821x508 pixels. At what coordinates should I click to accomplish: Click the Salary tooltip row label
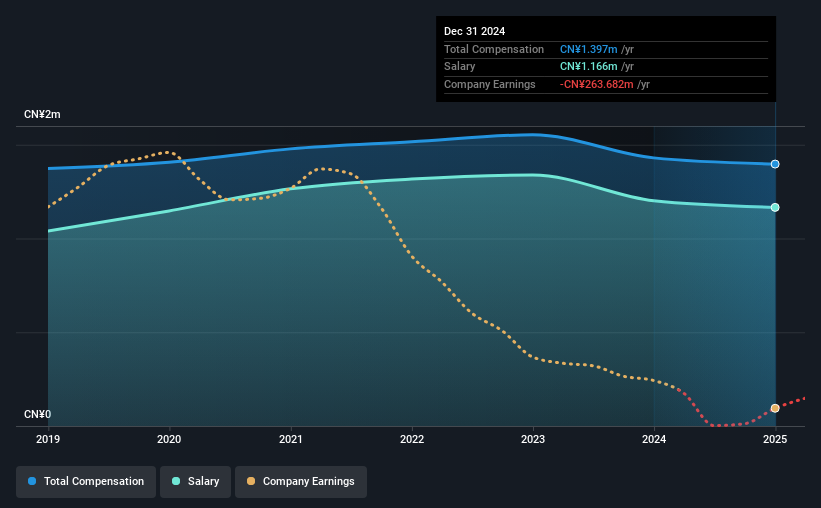click(x=460, y=67)
